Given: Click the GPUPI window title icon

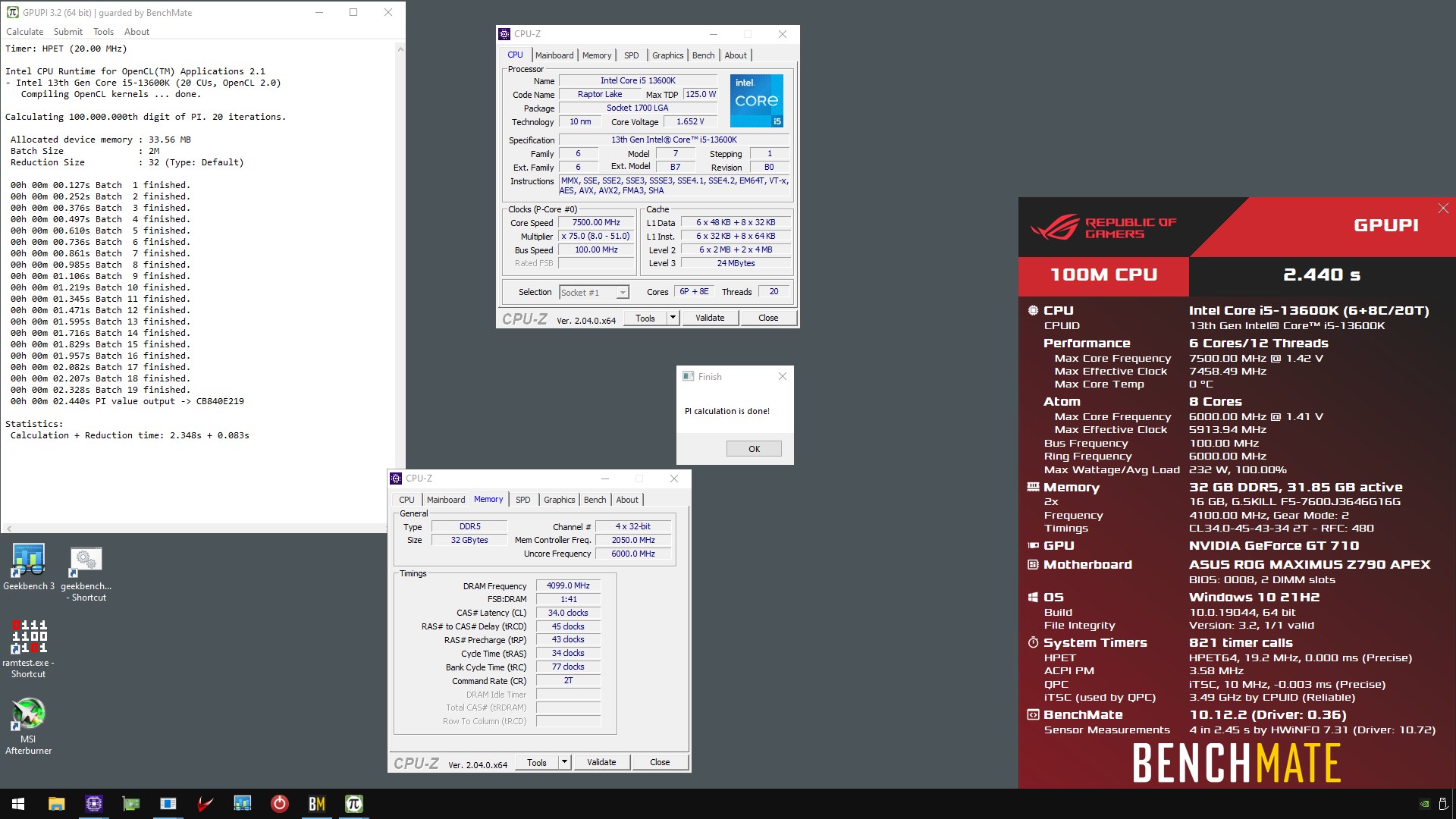Looking at the screenshot, I should (12, 12).
